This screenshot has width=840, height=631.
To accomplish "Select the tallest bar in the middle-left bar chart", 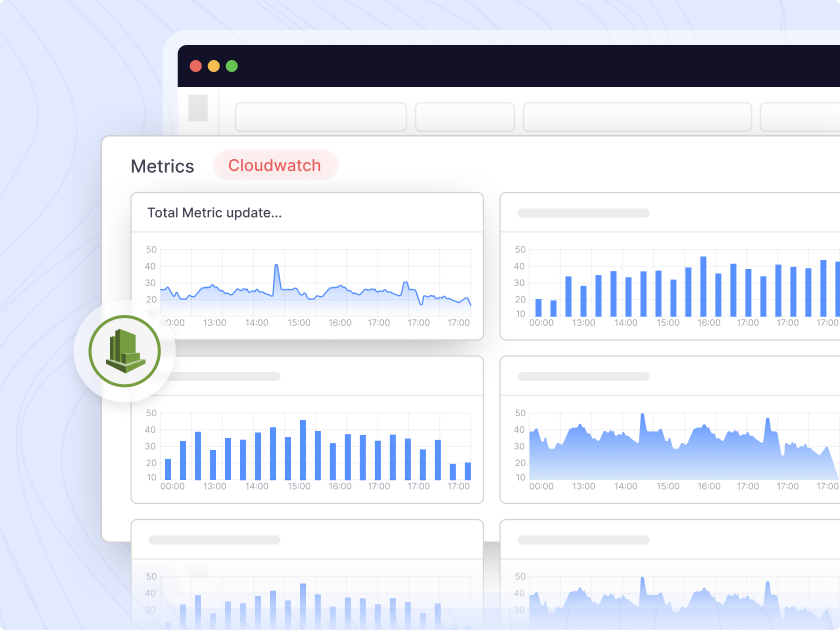I will click(x=303, y=449).
